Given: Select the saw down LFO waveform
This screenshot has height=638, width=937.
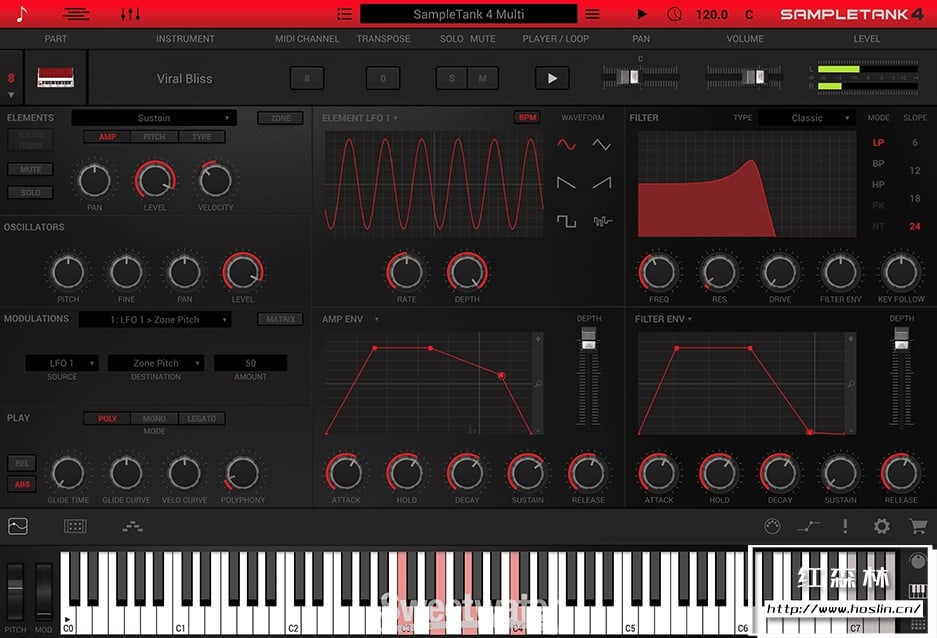Looking at the screenshot, I should point(567,183).
